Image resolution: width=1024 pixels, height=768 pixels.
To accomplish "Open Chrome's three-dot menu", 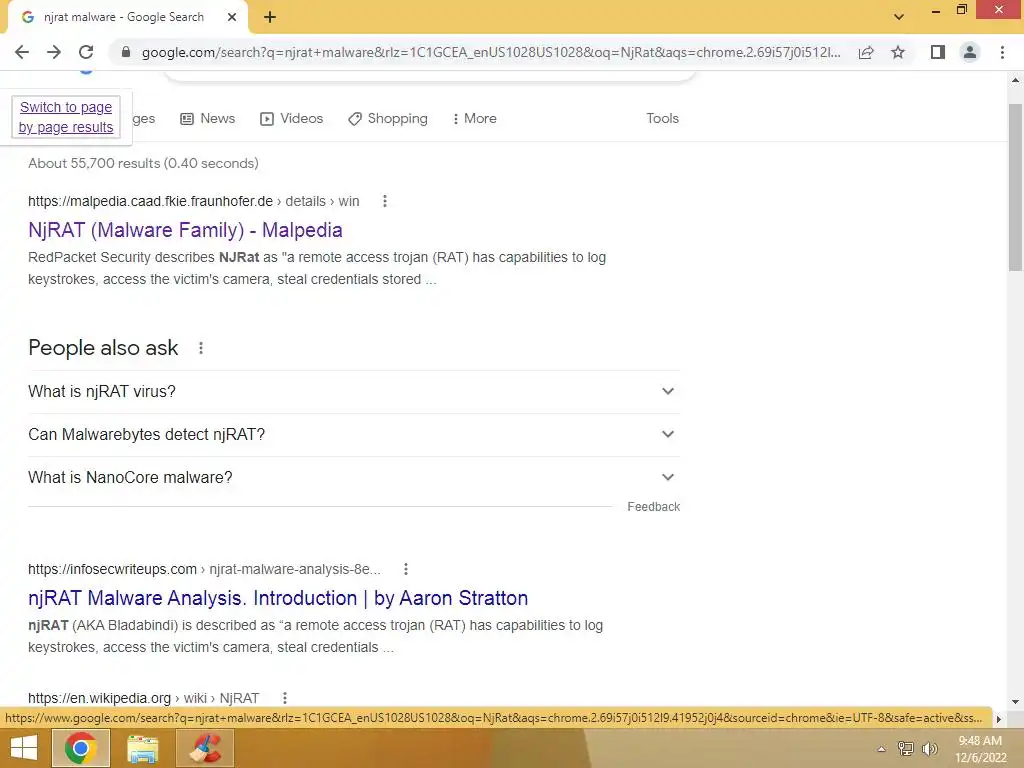I will tap(1002, 52).
